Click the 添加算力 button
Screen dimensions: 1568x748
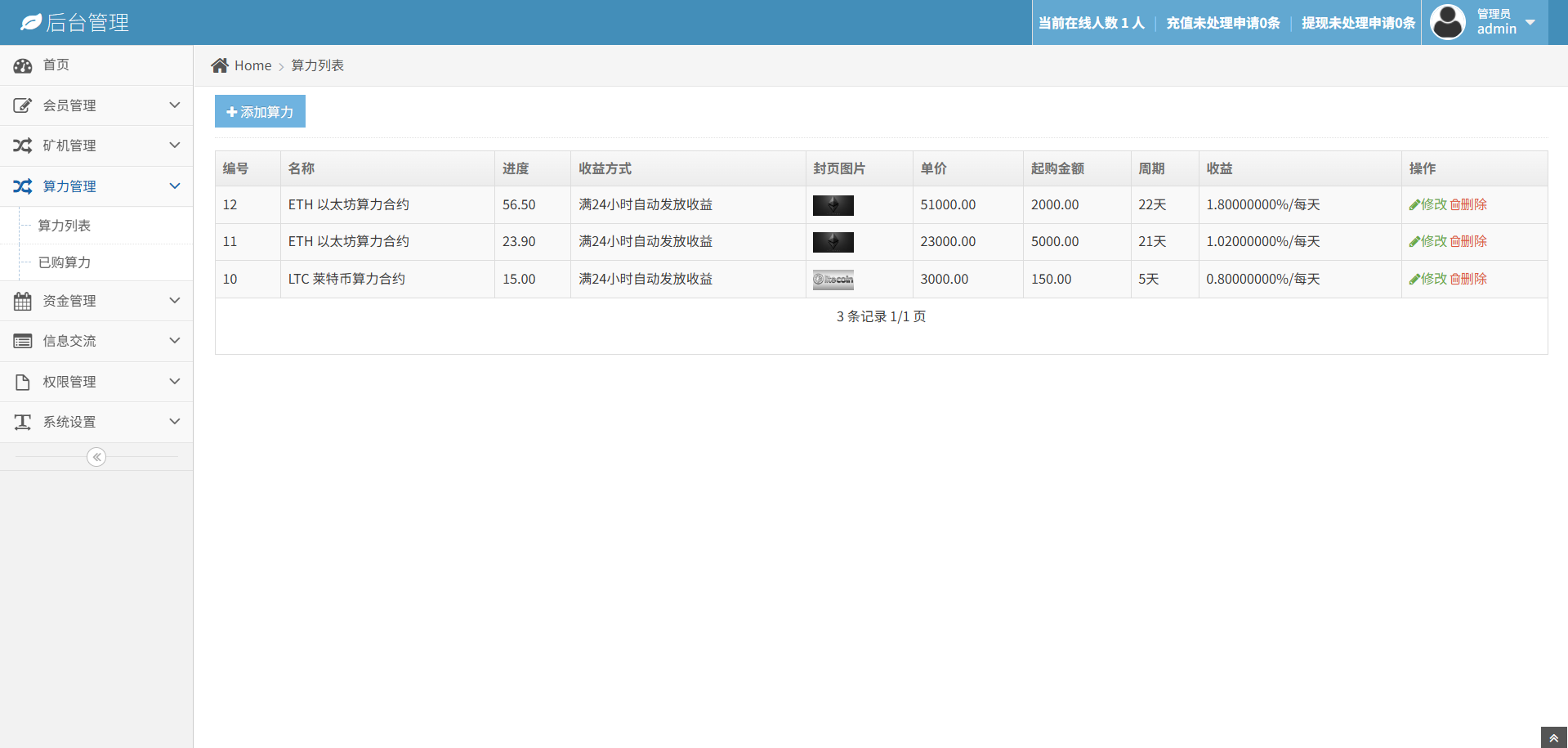[260, 111]
